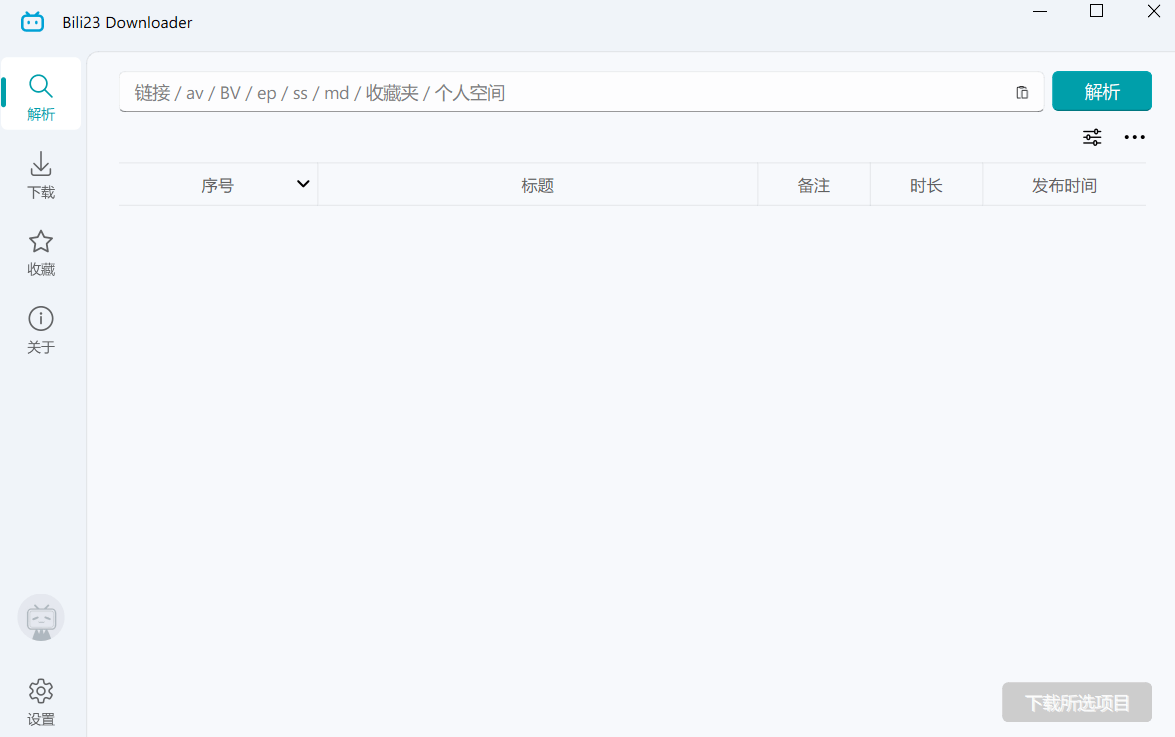This screenshot has width=1175, height=737.
Task: Close the Bili23 Downloader window
Action: (x=1153, y=11)
